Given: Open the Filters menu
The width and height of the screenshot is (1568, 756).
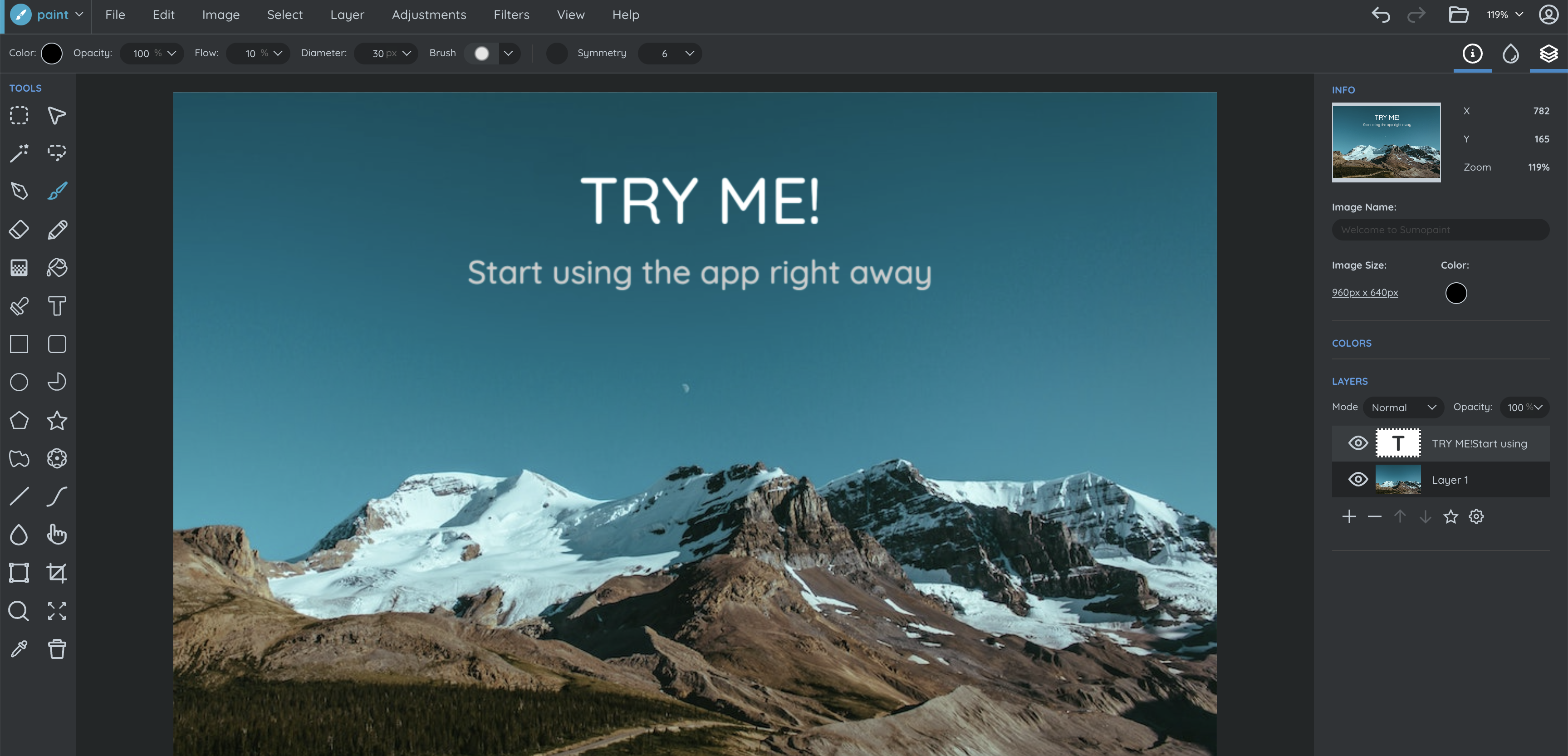Looking at the screenshot, I should coord(511,15).
